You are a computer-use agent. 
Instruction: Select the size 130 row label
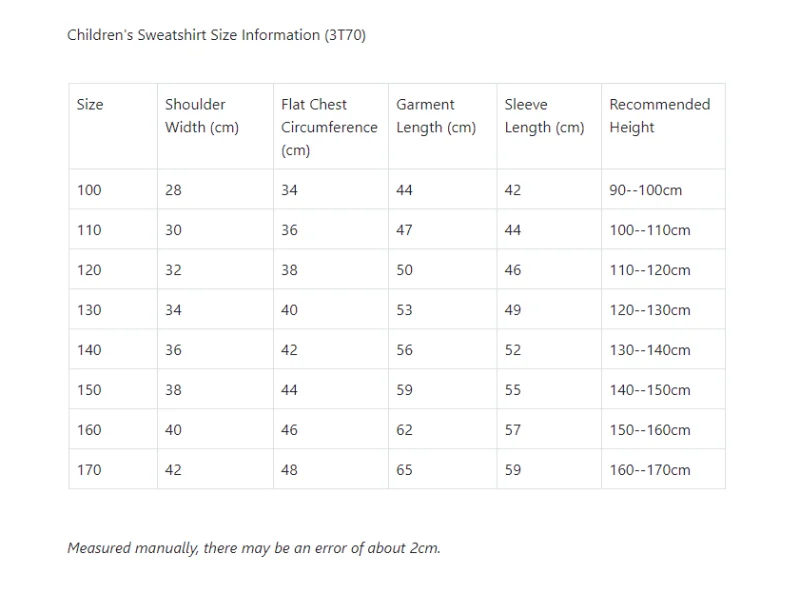pyautogui.click(x=89, y=310)
